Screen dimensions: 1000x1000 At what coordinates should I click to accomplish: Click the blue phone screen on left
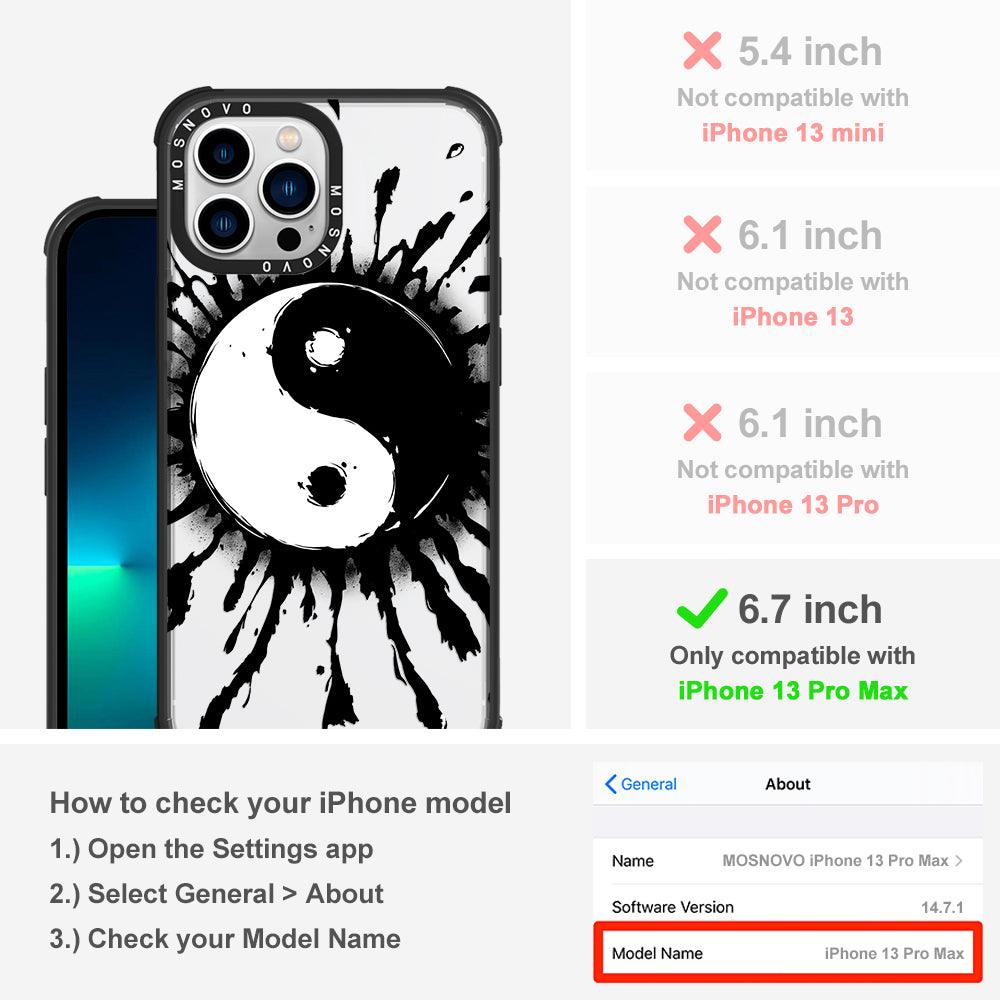[112, 472]
